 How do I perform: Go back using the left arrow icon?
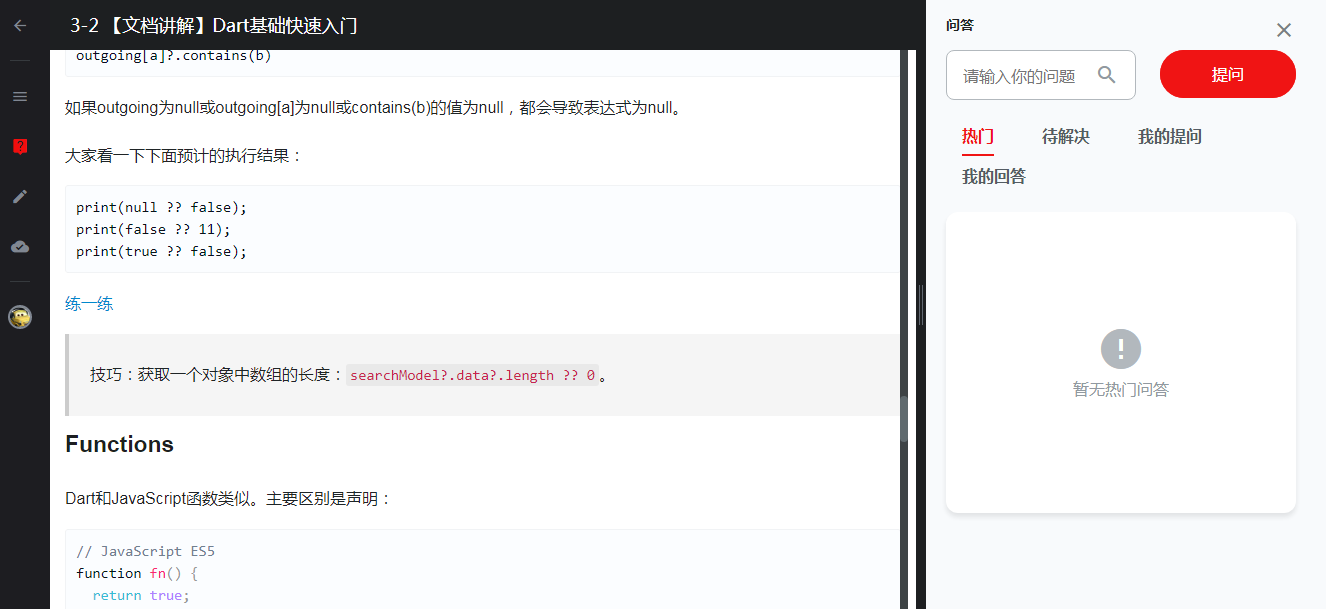[20, 25]
